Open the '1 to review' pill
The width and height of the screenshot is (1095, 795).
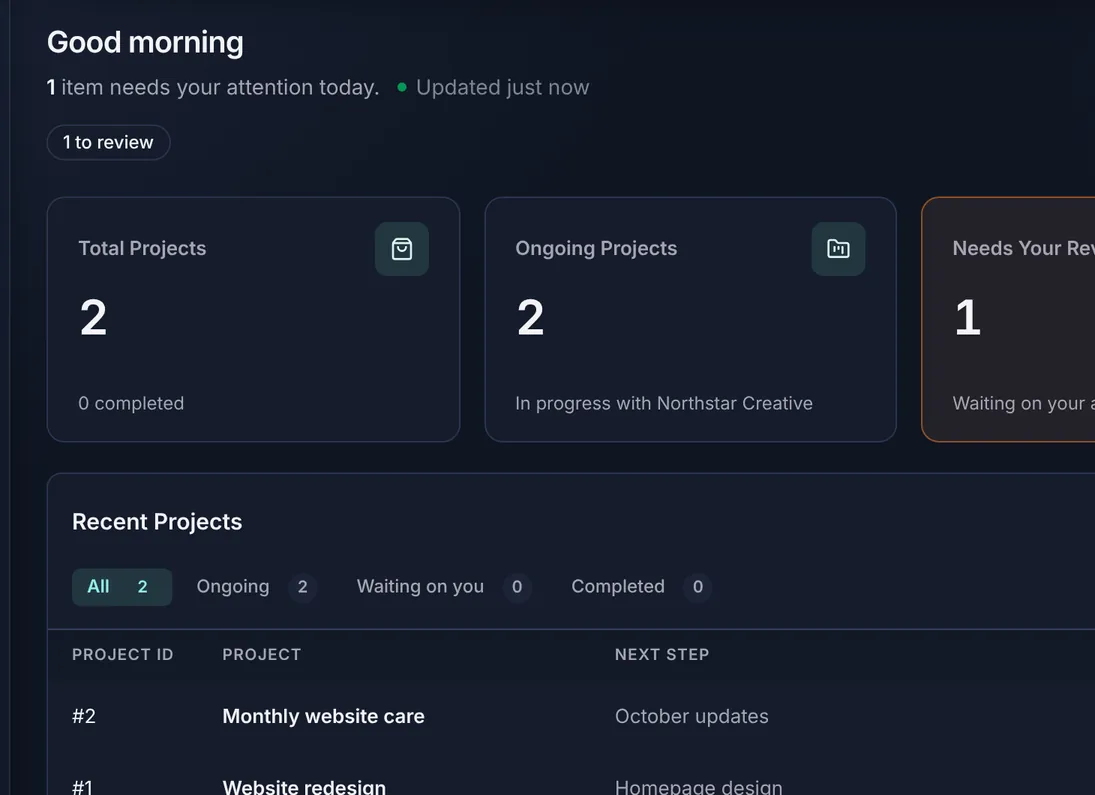click(108, 143)
